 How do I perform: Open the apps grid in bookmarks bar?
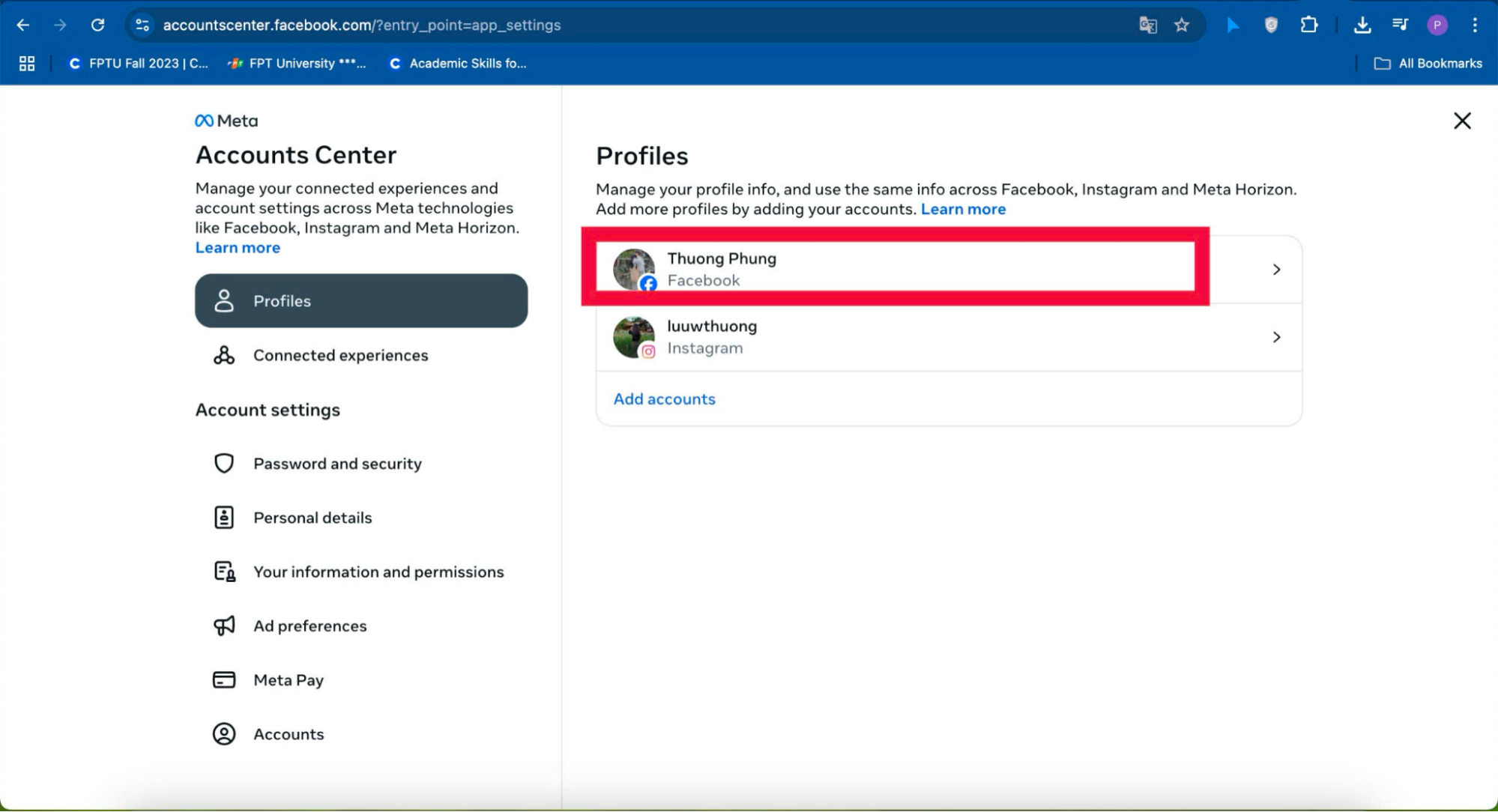pos(27,64)
